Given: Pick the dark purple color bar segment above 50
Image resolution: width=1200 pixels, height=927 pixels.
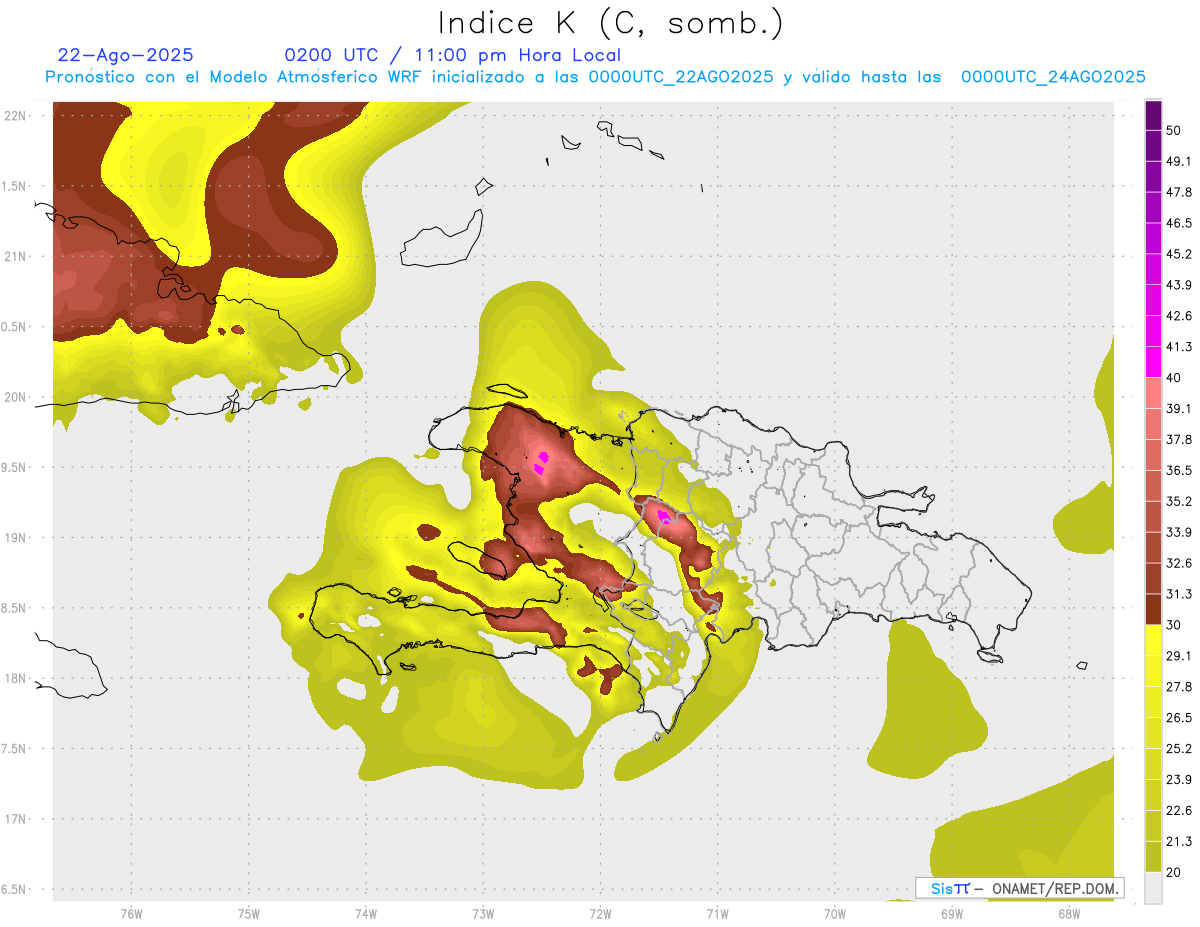Looking at the screenshot, I should 1153,116.
